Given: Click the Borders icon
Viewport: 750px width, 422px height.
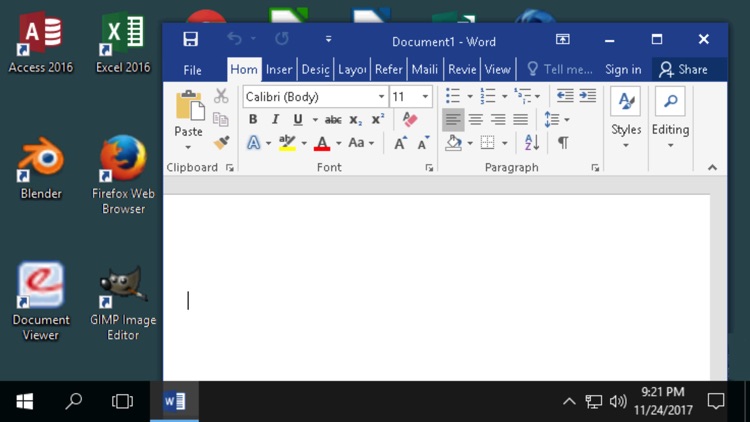Looking at the screenshot, I should click(x=487, y=143).
